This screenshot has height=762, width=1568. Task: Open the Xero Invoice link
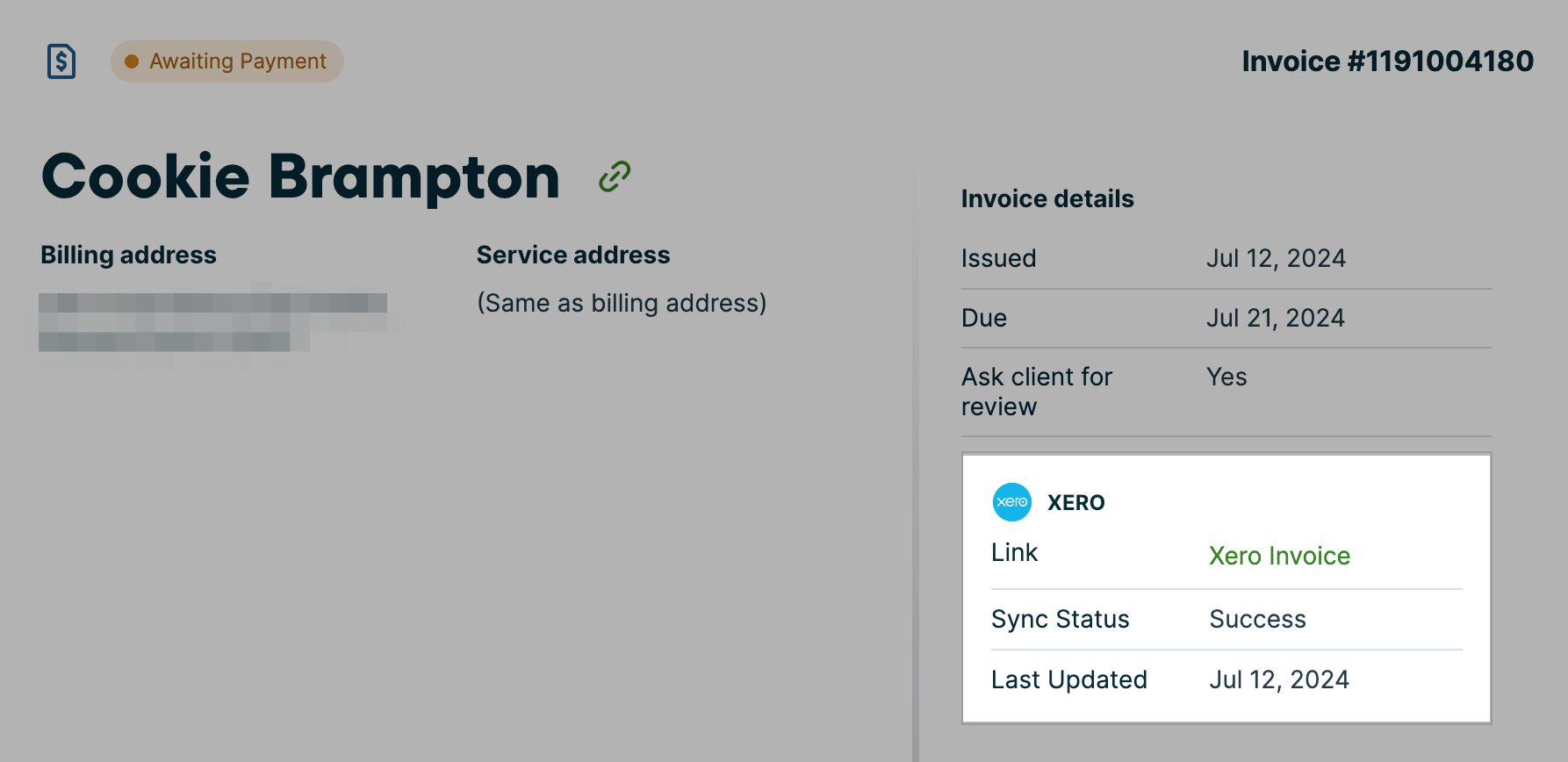pyautogui.click(x=1279, y=556)
